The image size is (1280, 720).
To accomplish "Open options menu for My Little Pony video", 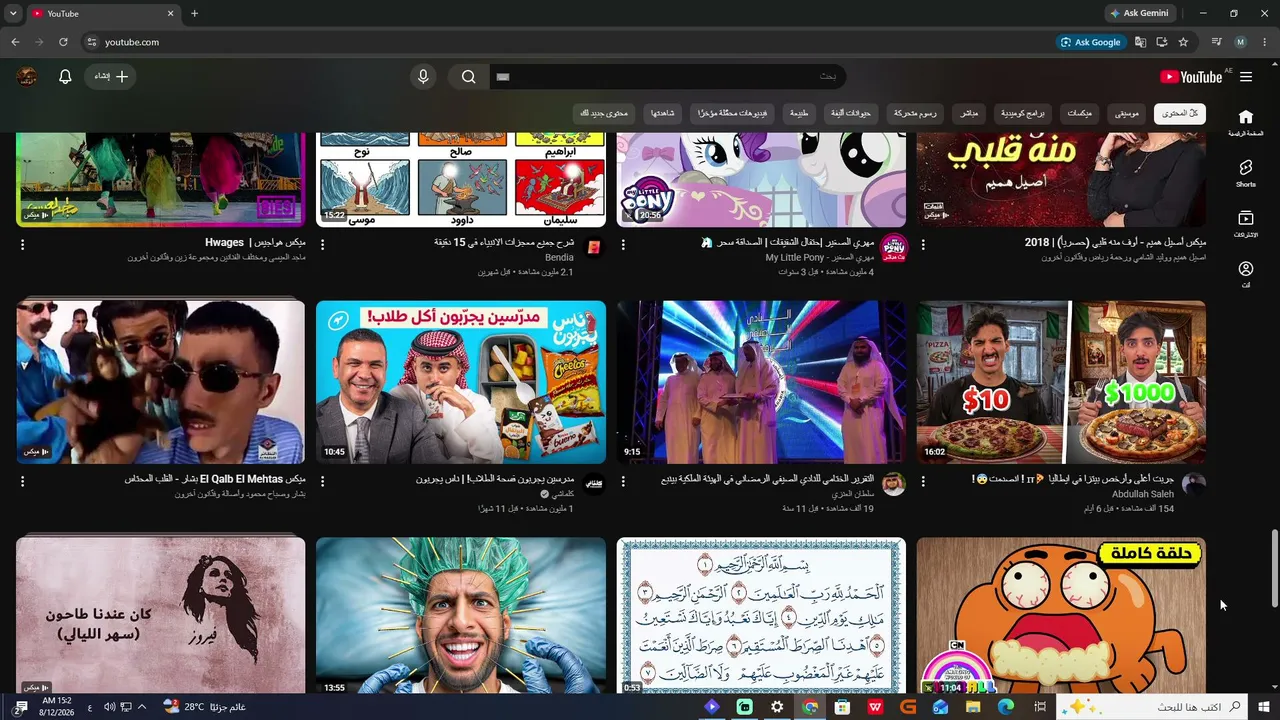I will [623, 244].
